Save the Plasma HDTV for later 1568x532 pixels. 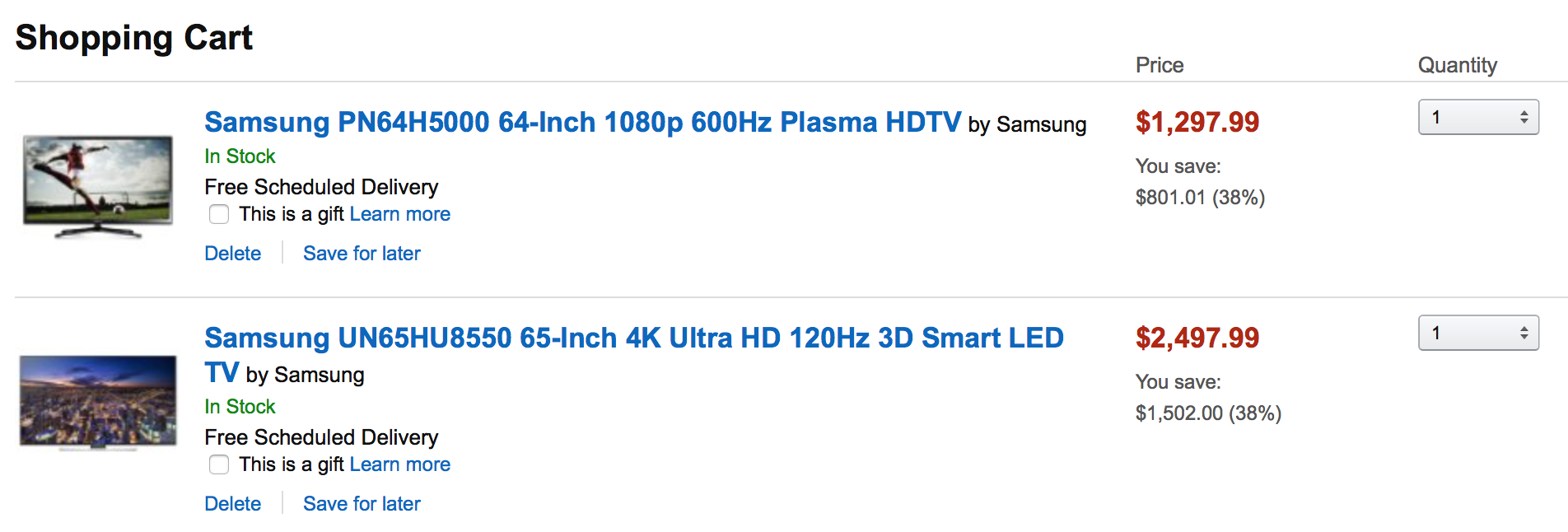(x=362, y=254)
